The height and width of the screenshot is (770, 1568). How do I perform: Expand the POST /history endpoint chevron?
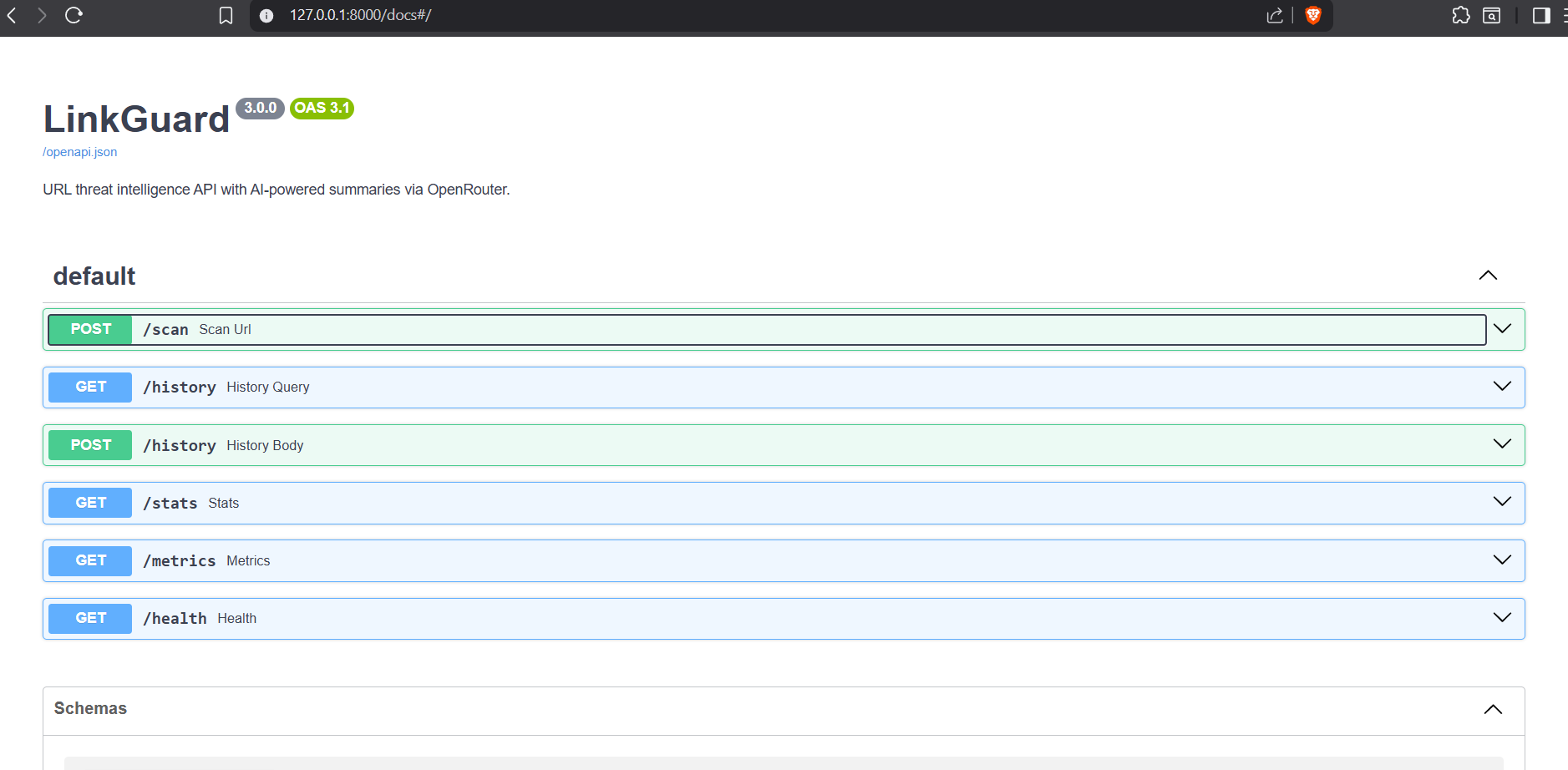(1502, 443)
